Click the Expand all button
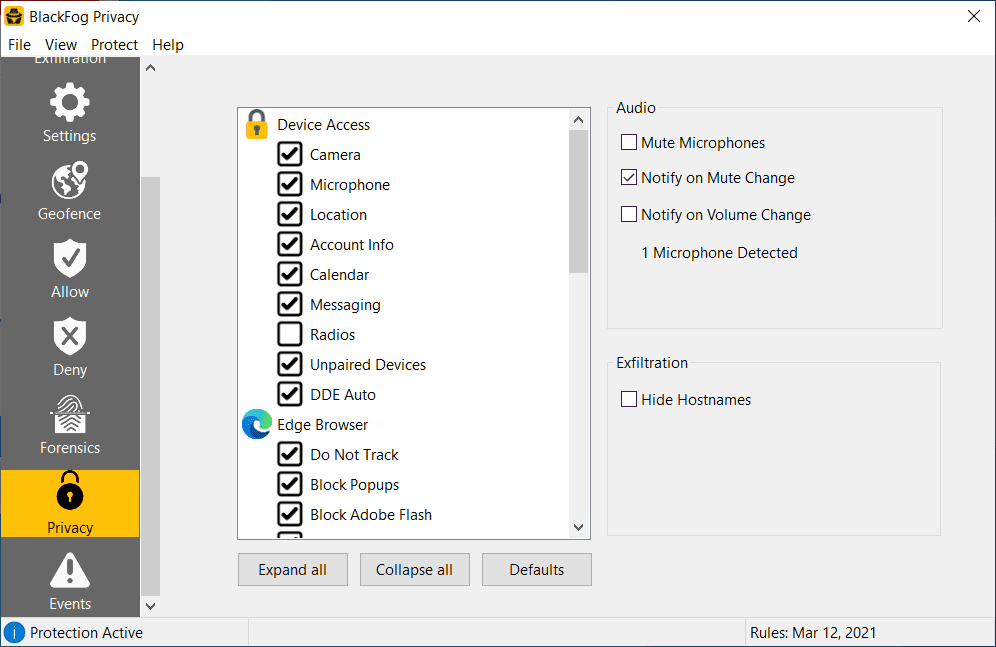This screenshot has width=996, height=647. pyautogui.click(x=292, y=570)
